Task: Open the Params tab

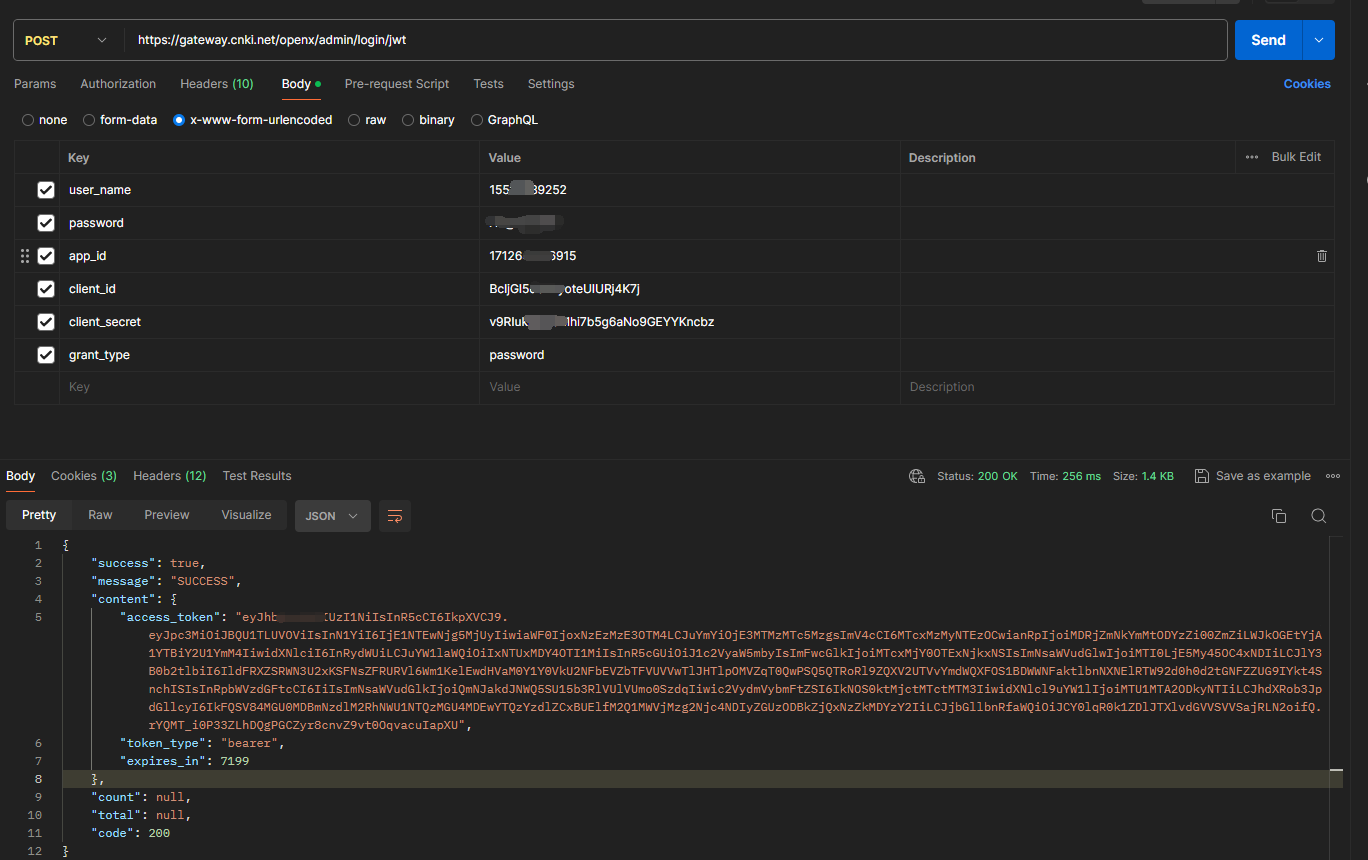Action: (35, 84)
